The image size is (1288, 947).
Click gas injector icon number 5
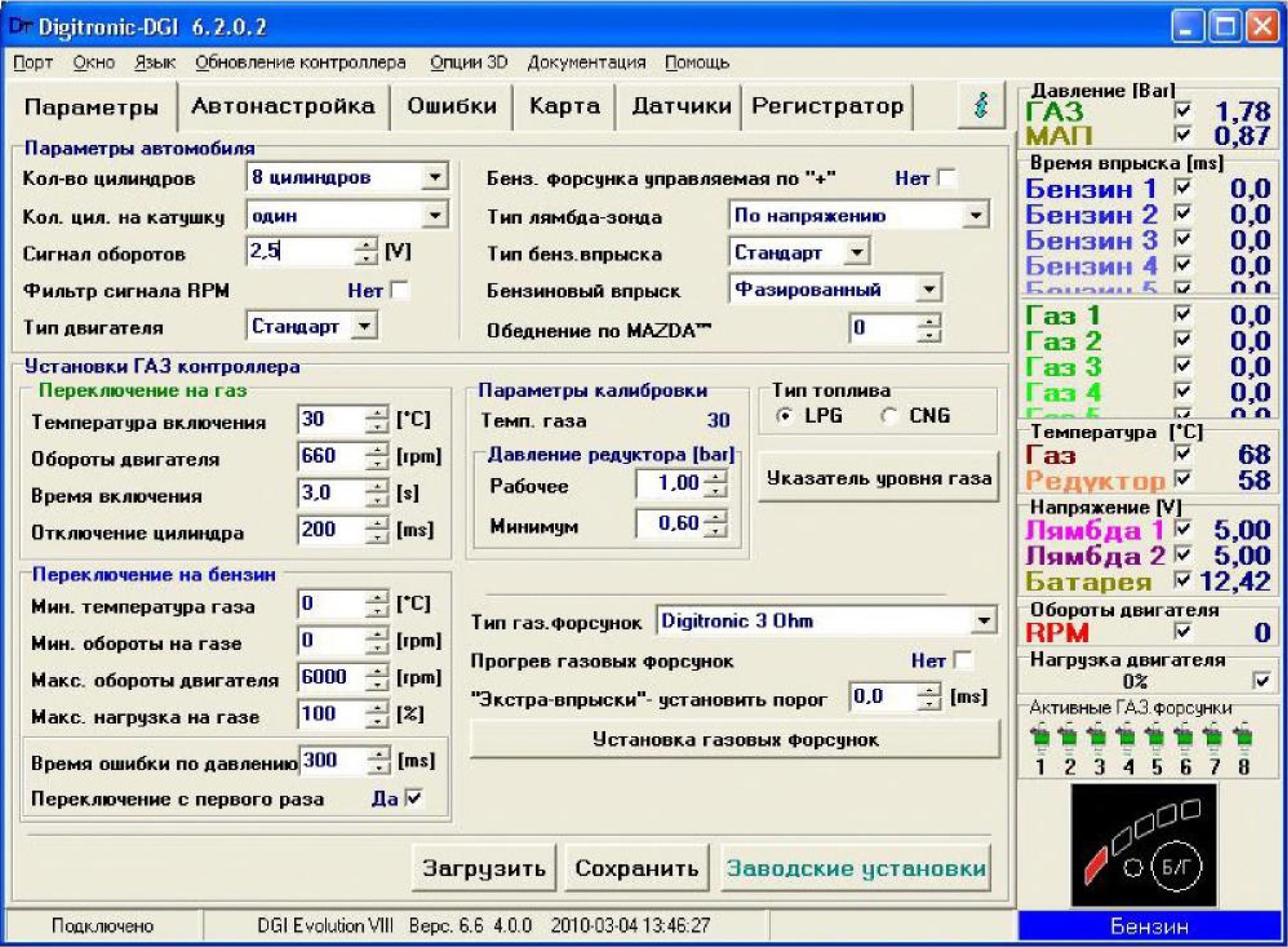coord(1156,738)
